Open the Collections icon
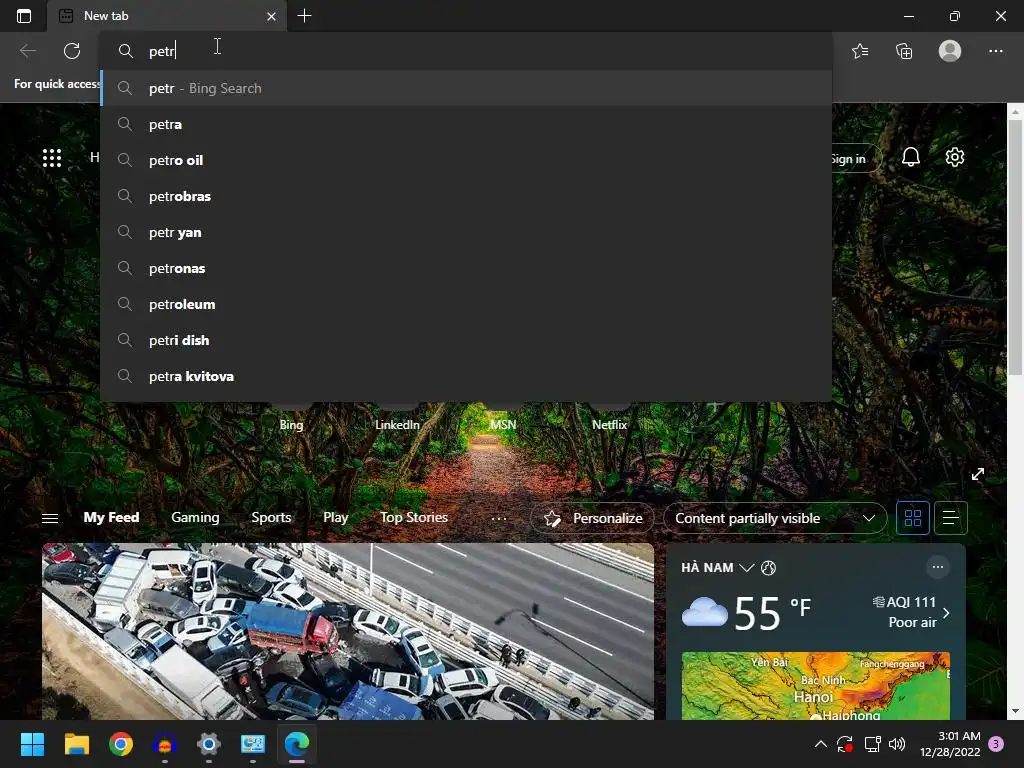 click(904, 51)
